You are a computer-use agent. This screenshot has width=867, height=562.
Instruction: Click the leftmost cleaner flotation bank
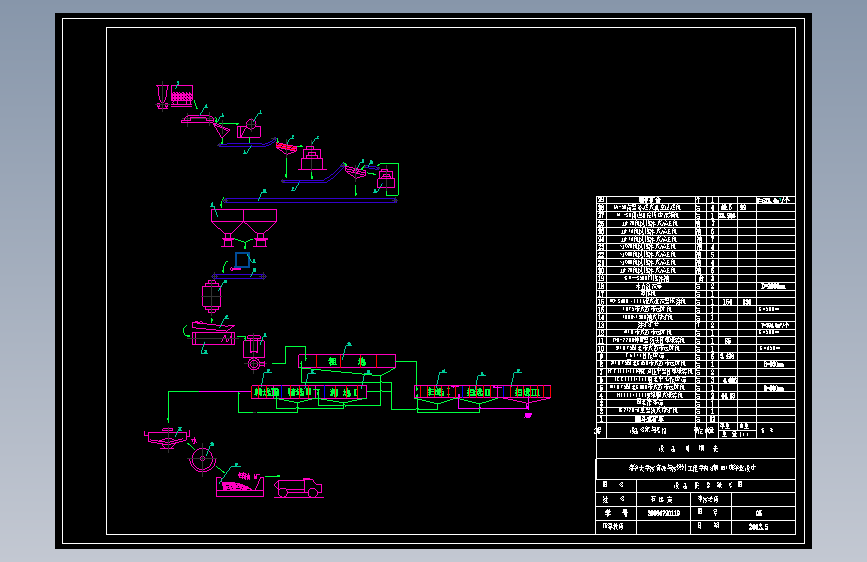pyautogui.click(x=267, y=392)
